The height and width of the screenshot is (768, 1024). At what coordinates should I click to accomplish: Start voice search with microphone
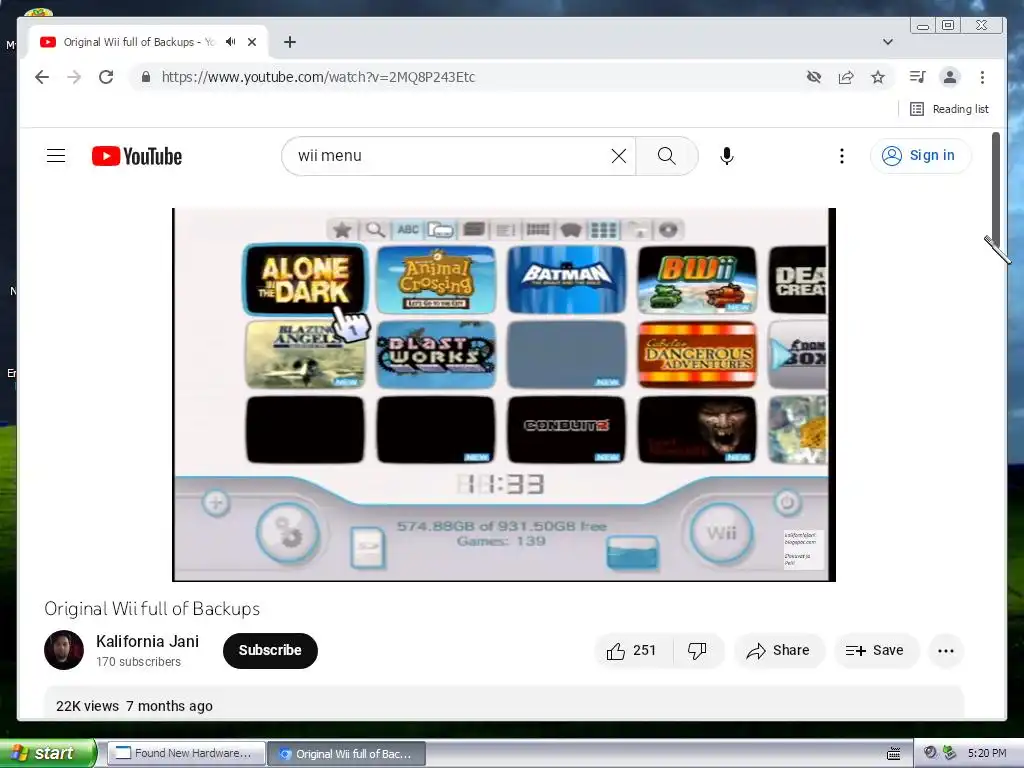click(727, 155)
